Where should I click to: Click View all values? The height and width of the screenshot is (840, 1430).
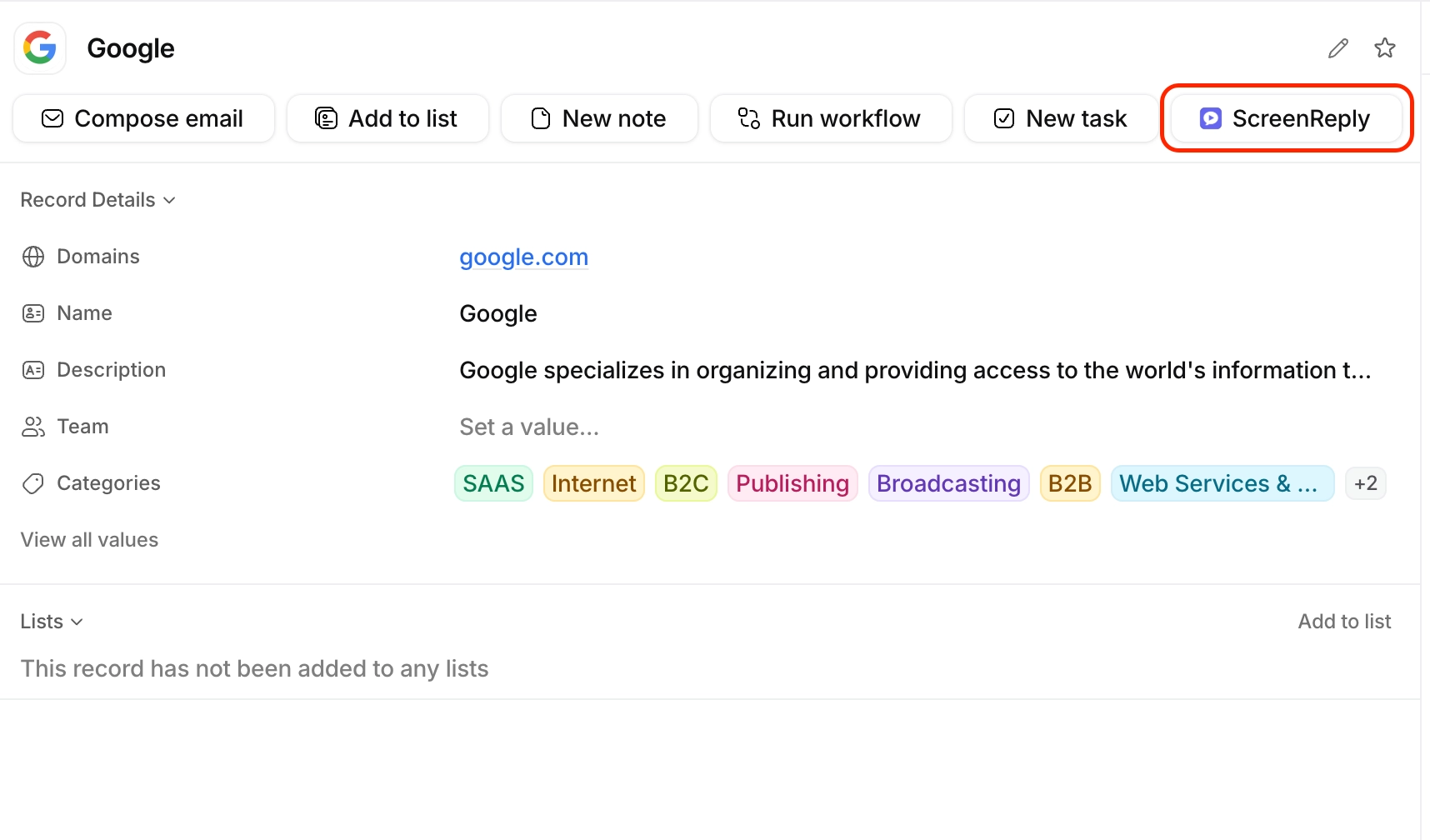click(x=89, y=540)
